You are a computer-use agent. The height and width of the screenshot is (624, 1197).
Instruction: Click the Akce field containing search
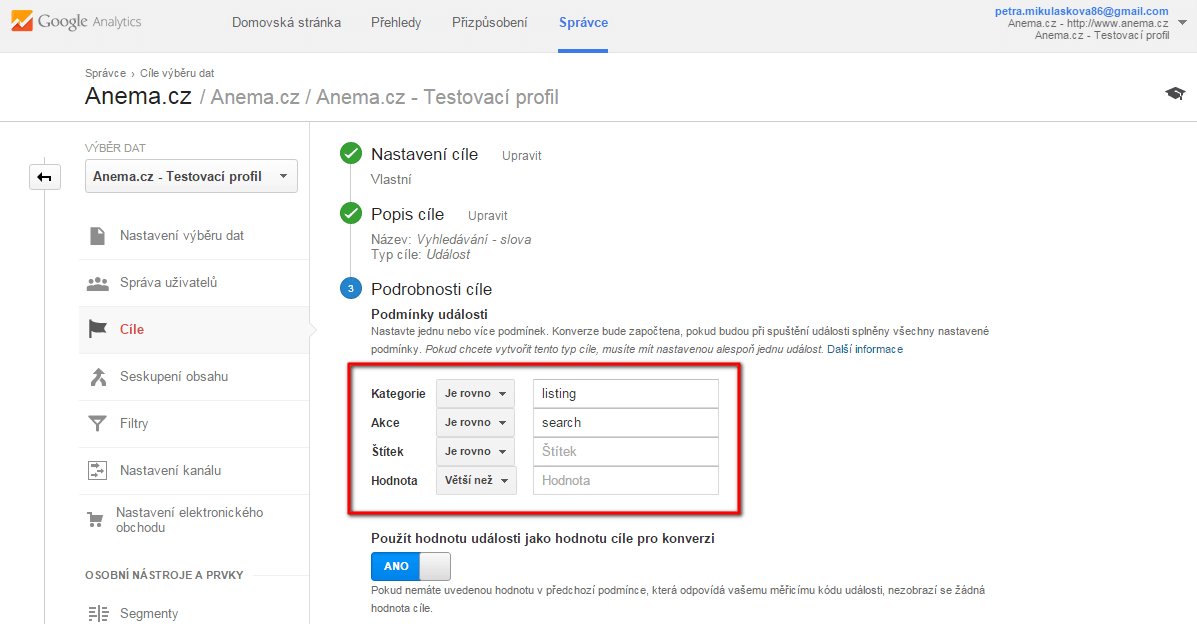pos(625,422)
